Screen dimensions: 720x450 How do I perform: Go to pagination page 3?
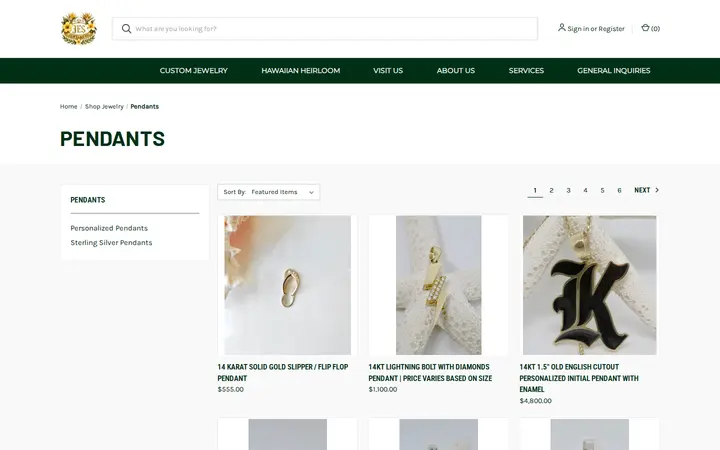(568, 190)
